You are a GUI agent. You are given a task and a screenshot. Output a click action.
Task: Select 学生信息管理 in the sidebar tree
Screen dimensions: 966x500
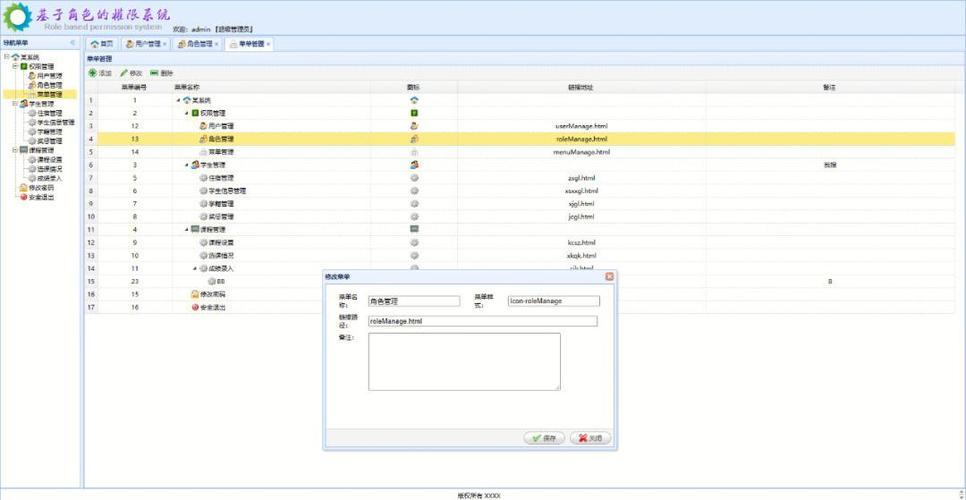pos(56,122)
